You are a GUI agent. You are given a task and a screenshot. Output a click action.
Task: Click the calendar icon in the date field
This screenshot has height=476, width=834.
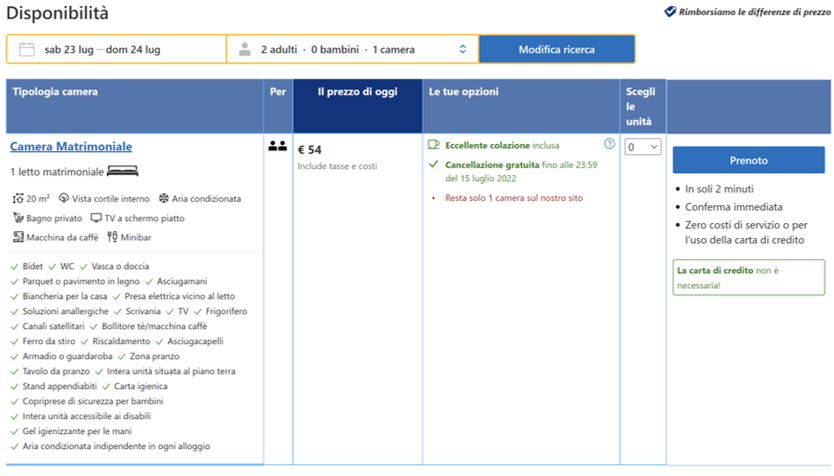[x=27, y=49]
